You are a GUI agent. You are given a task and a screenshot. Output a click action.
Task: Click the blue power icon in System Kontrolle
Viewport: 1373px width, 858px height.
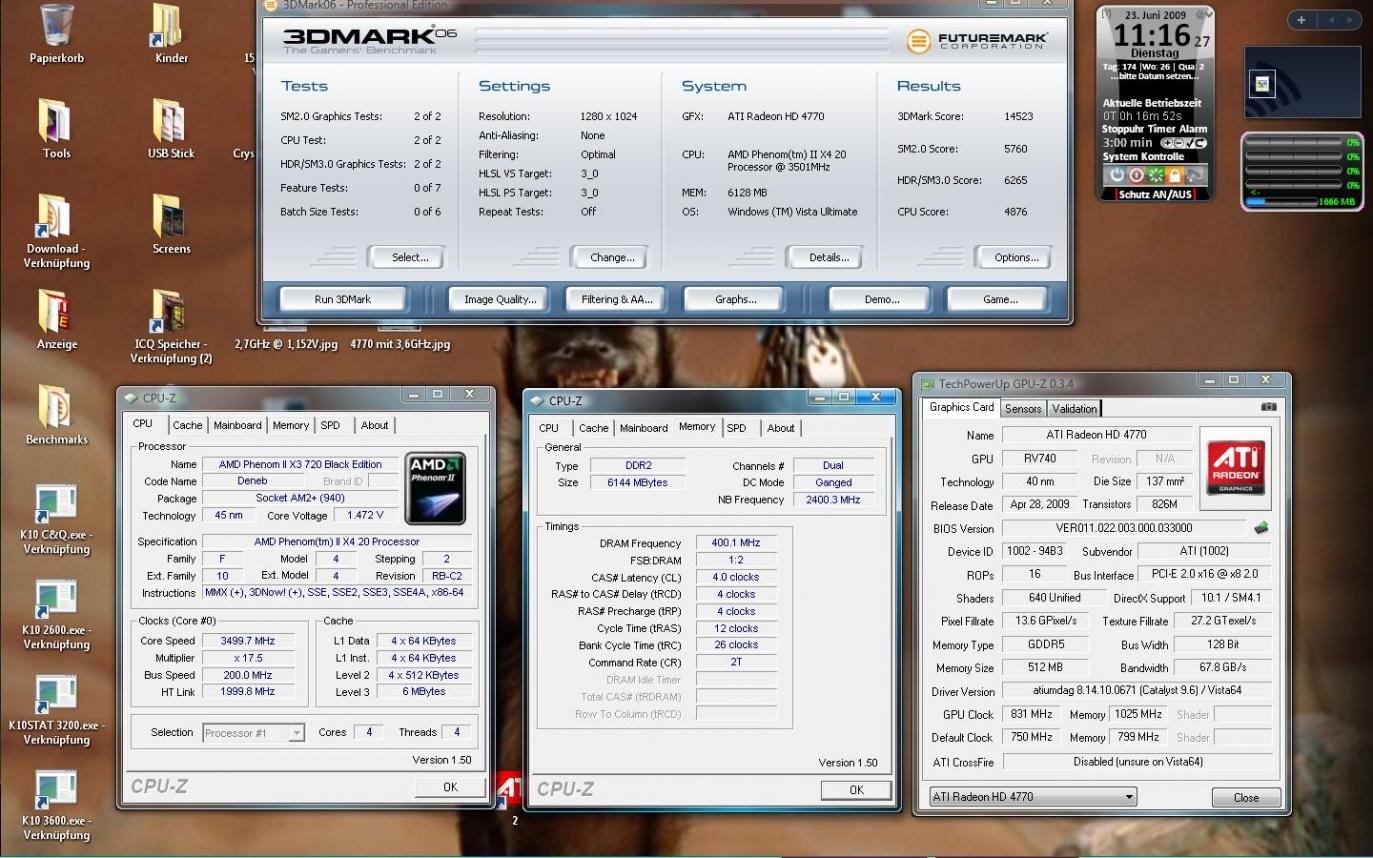1117,174
